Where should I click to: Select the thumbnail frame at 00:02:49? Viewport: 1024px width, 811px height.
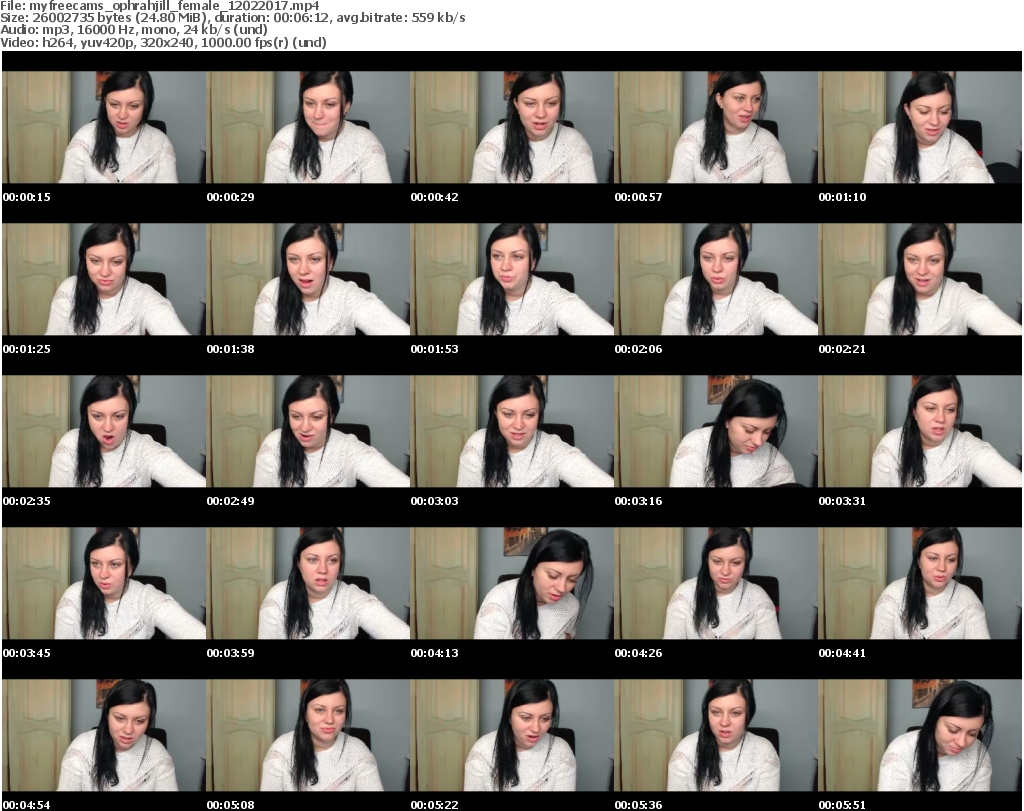coord(308,432)
